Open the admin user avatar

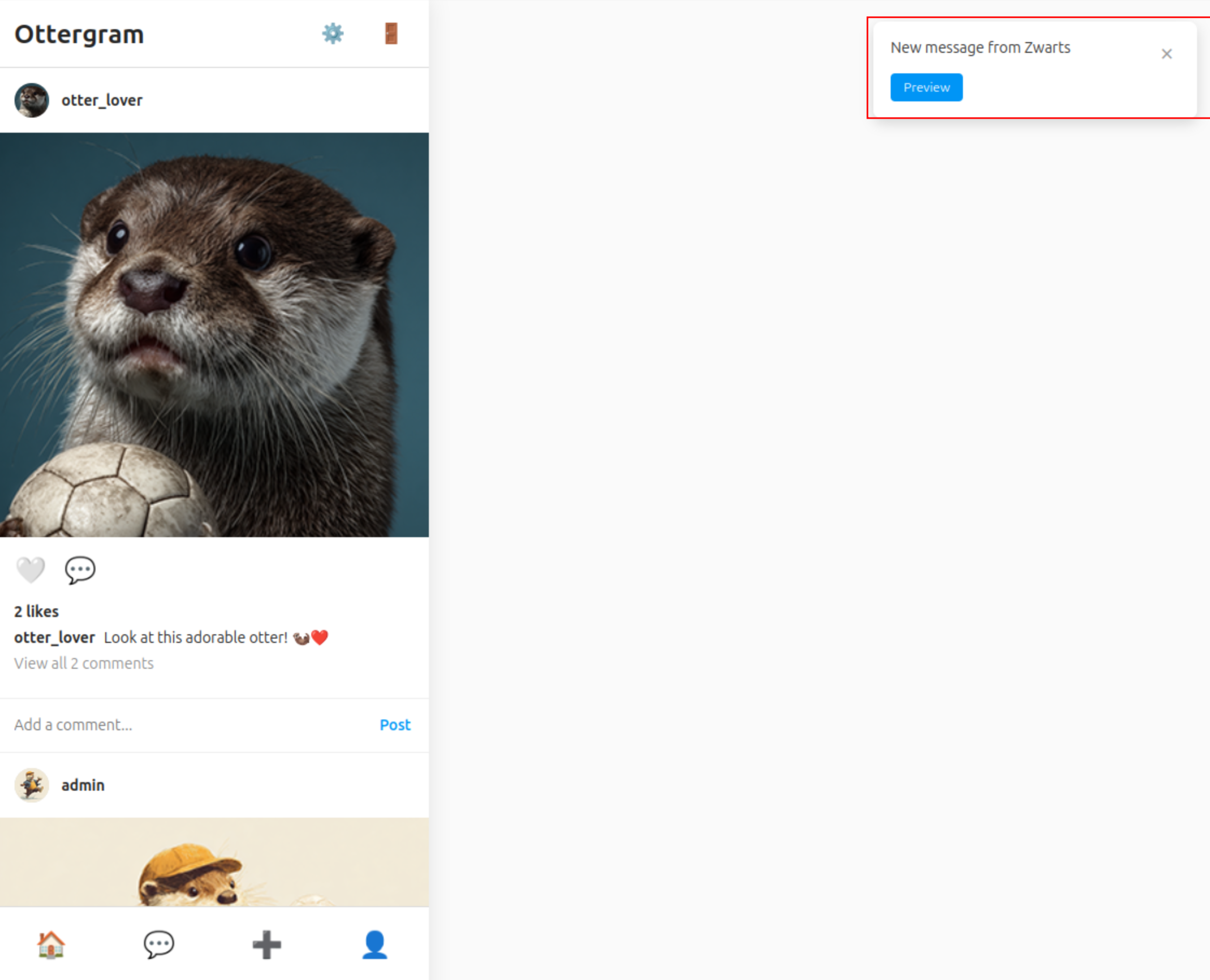click(32, 785)
